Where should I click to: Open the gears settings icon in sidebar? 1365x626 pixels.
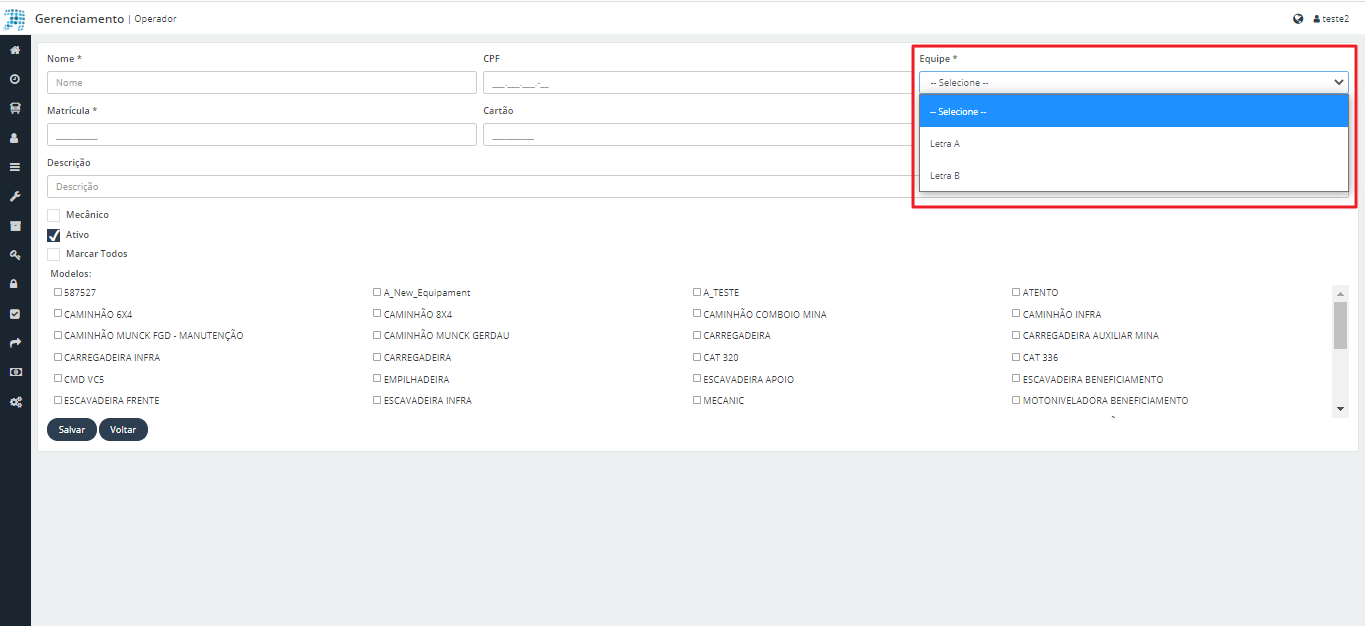click(15, 401)
